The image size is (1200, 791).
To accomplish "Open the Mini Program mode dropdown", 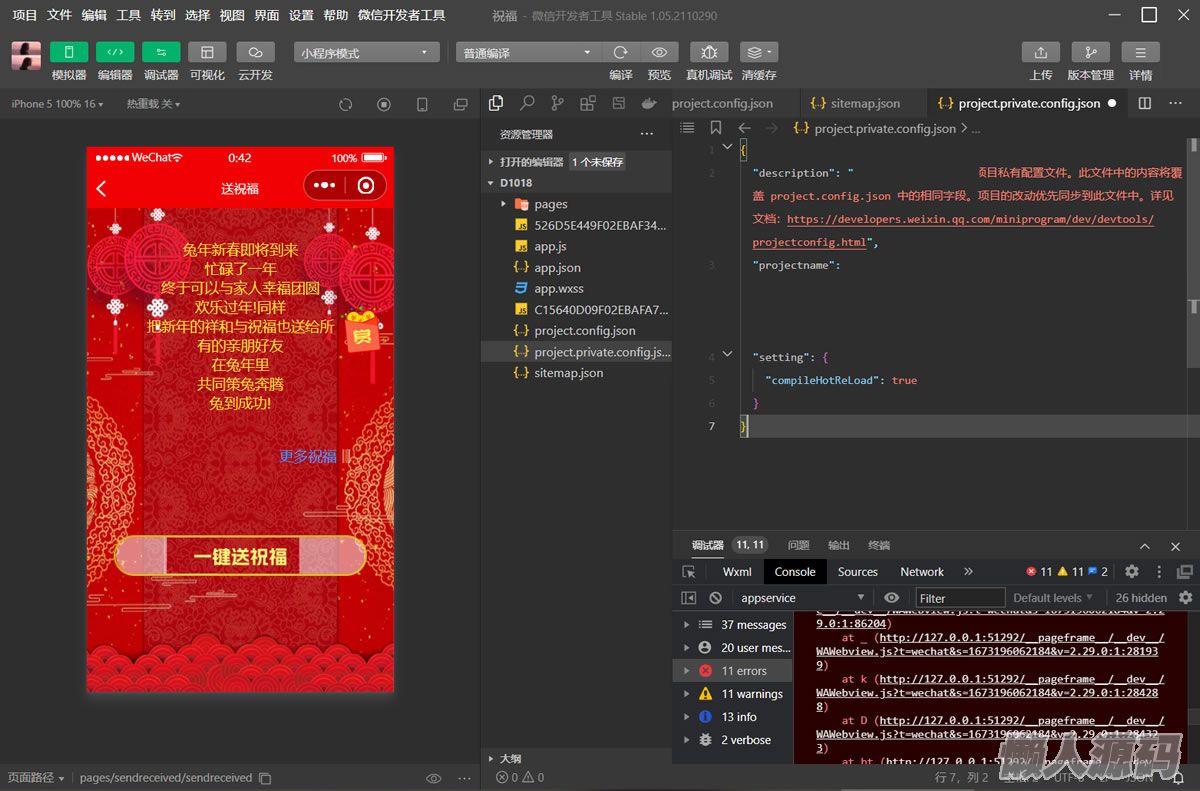I will point(366,53).
